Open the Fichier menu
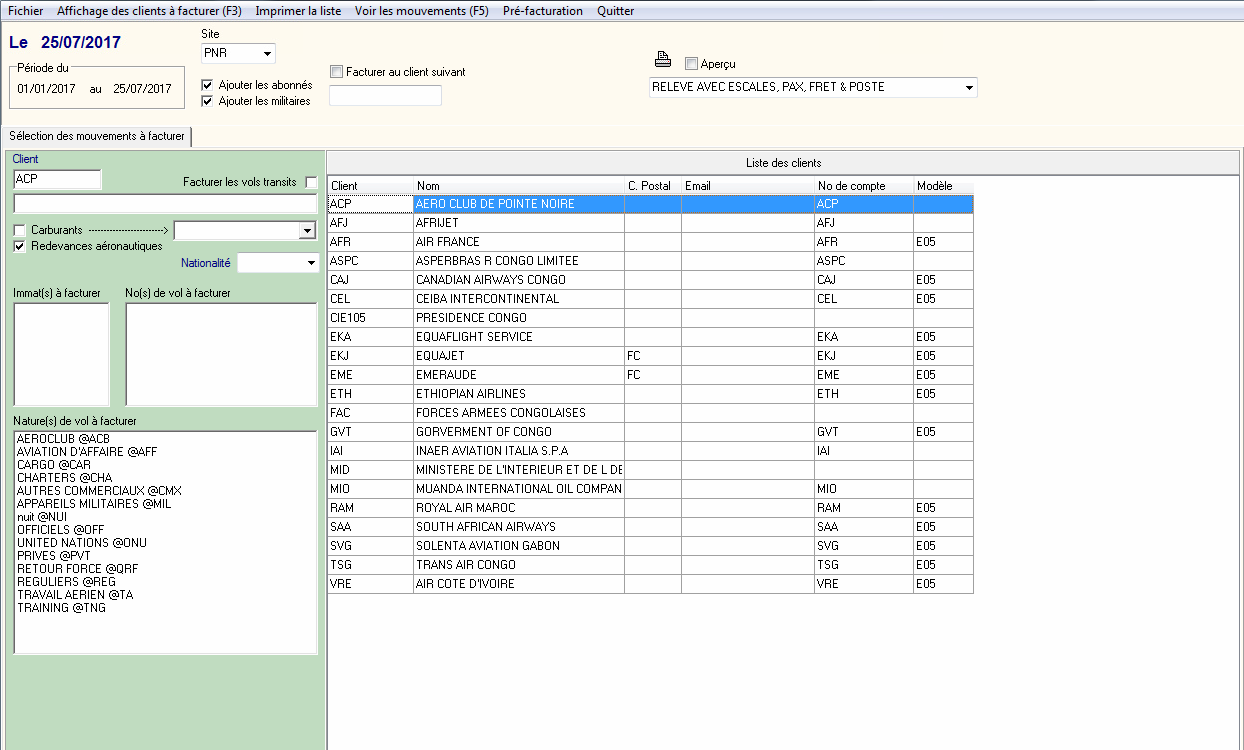The image size is (1244, 750). pos(25,11)
